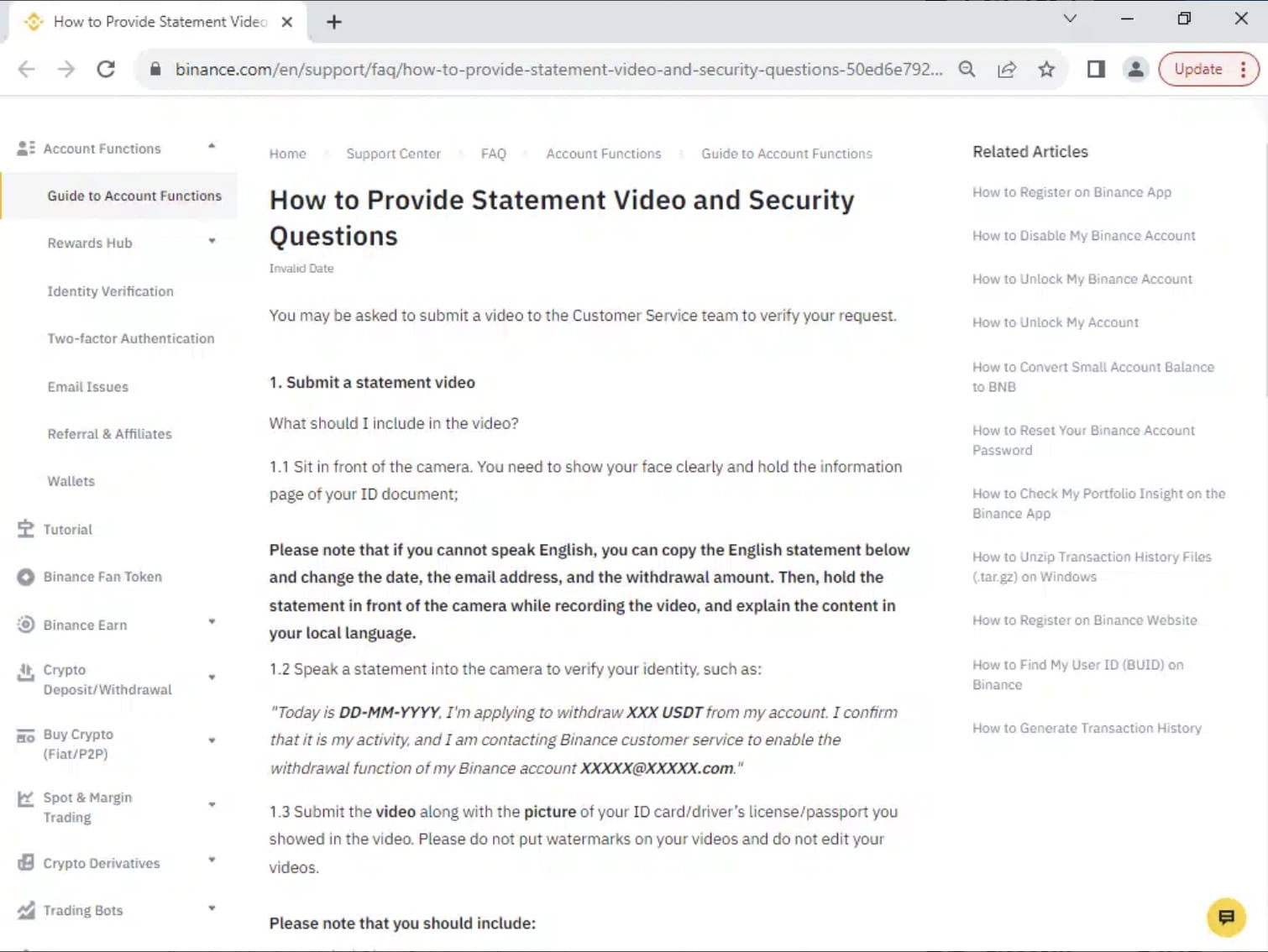This screenshot has height=952, width=1268.
Task: Select the Spot & Margin Trading chart icon
Action: tap(26, 798)
